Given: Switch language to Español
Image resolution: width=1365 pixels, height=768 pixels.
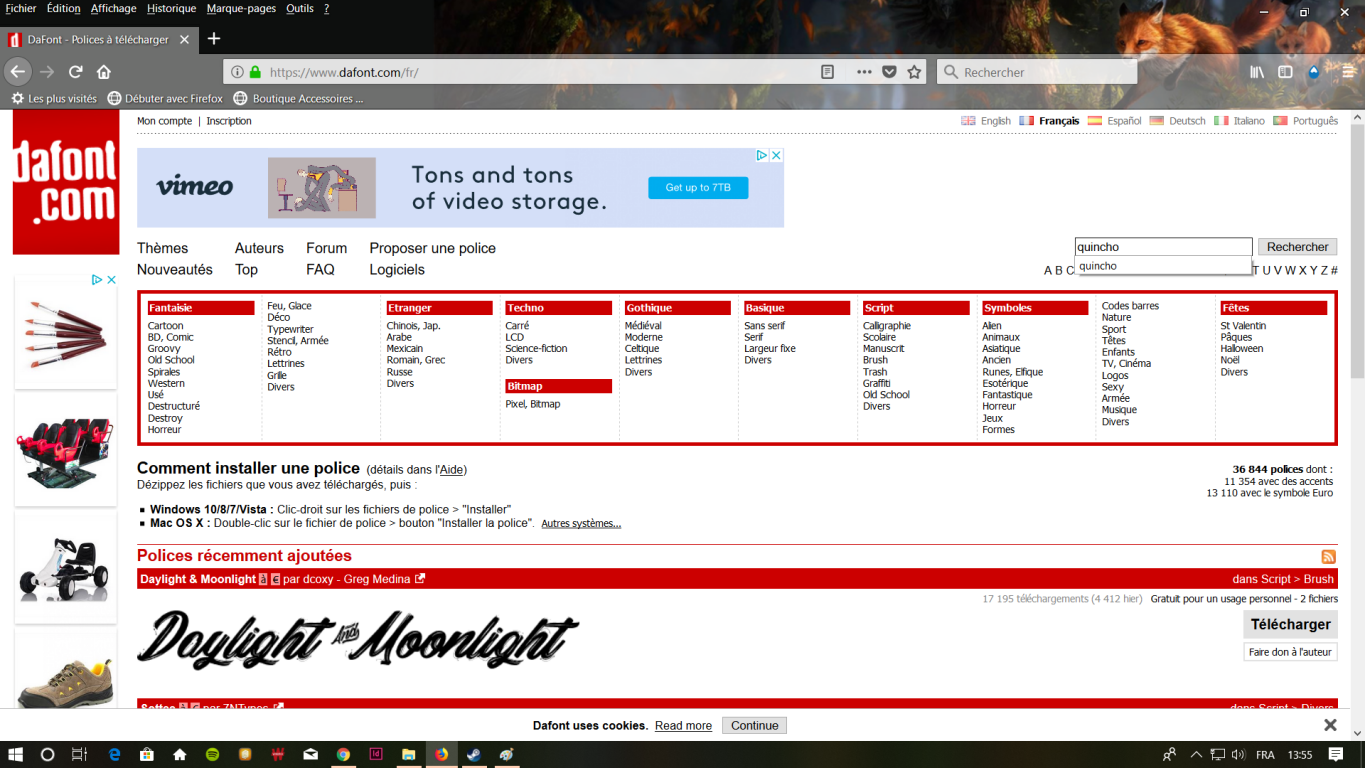Looking at the screenshot, I should click(1114, 121).
